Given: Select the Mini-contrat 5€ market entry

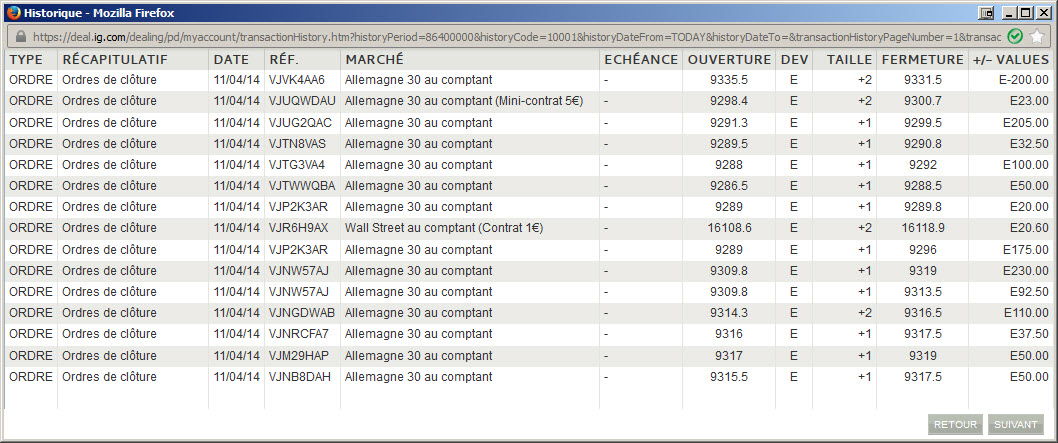Looking at the screenshot, I should [464, 101].
